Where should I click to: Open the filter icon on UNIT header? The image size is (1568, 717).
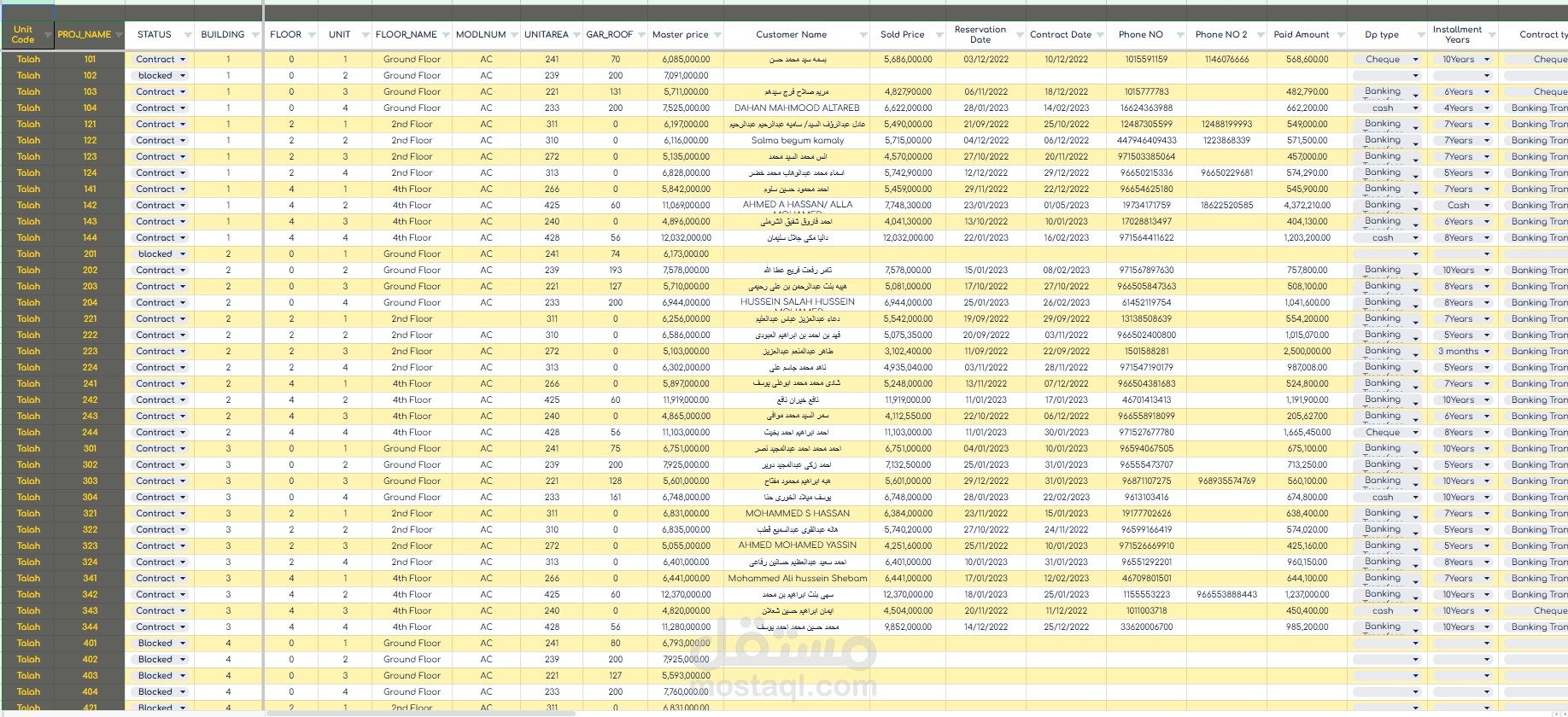(x=365, y=35)
